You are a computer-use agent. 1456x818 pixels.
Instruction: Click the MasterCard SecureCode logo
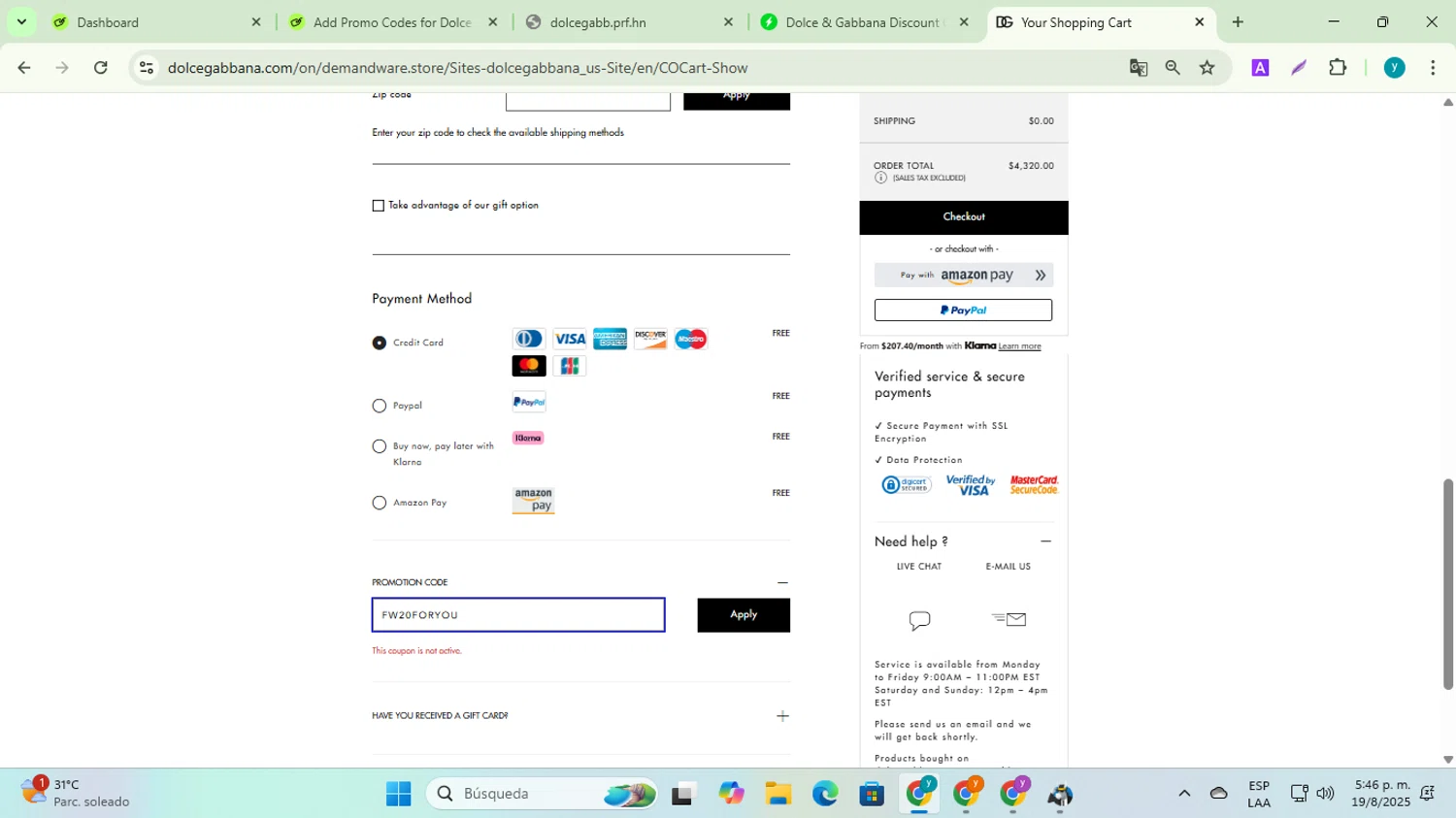coord(1034,484)
